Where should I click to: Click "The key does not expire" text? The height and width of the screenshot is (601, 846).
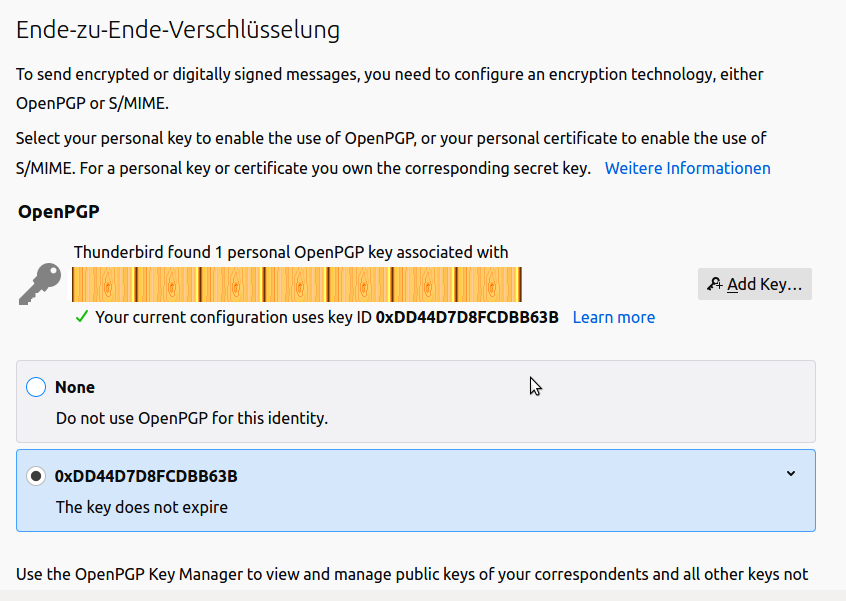click(142, 507)
